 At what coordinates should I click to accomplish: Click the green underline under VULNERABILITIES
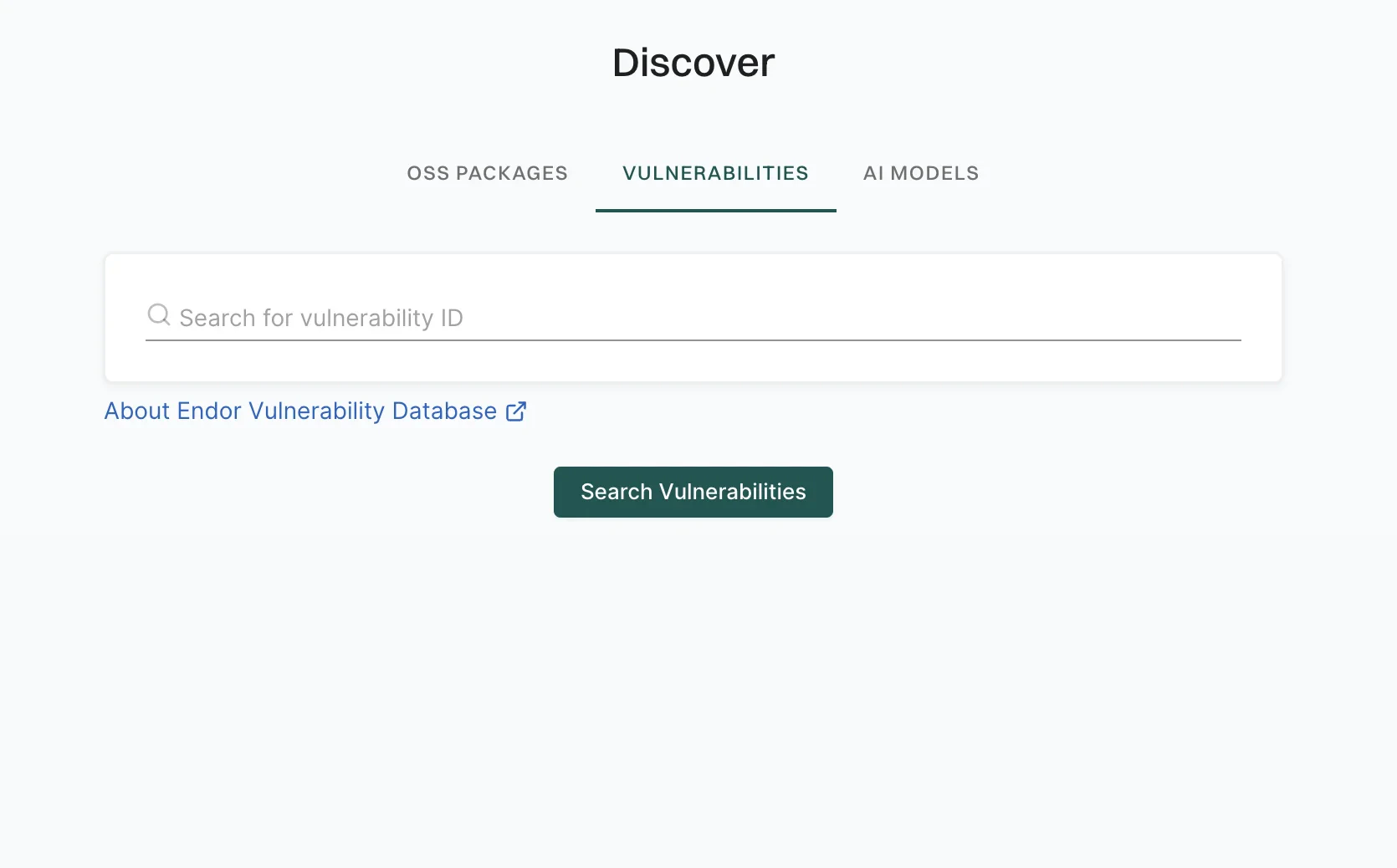click(x=715, y=211)
